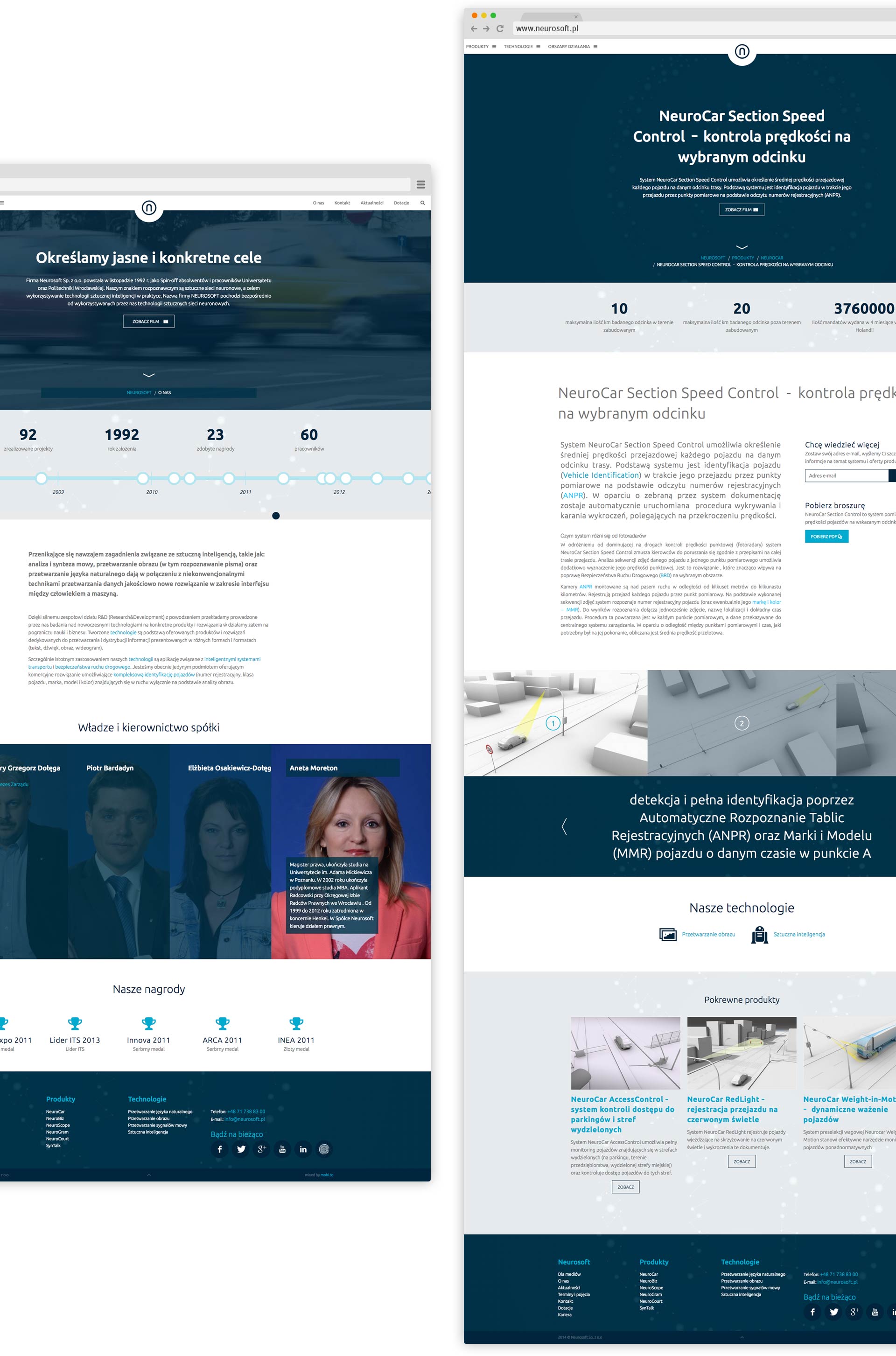Click the search magnifier icon
This screenshot has height=1356, width=896.
423,203
